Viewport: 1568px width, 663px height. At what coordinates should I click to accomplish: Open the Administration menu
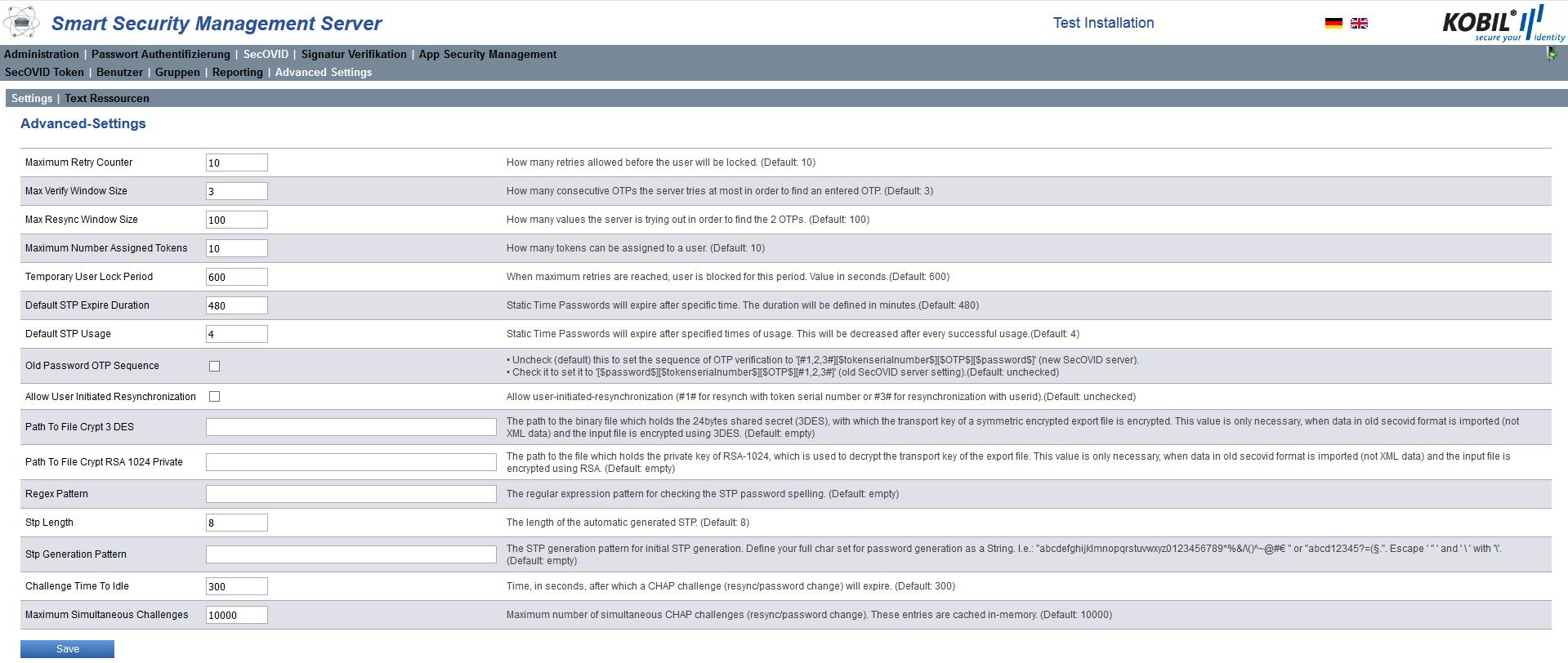click(42, 54)
